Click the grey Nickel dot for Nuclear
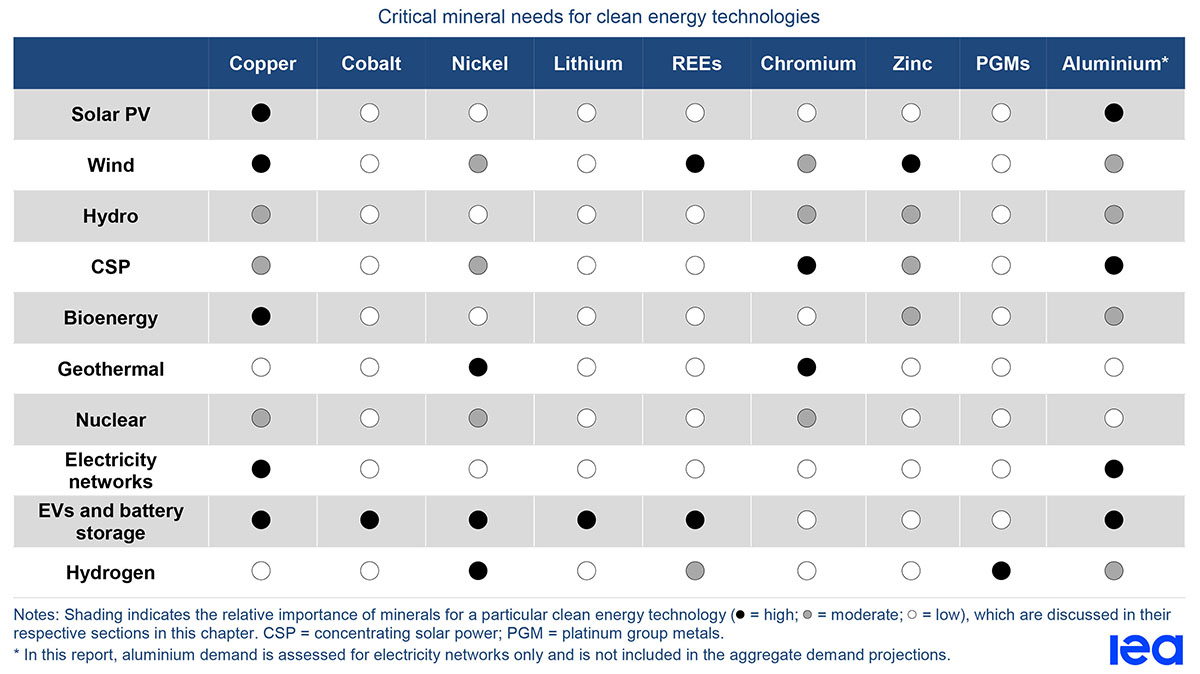Viewport: 1200px width, 674px height. 478,418
